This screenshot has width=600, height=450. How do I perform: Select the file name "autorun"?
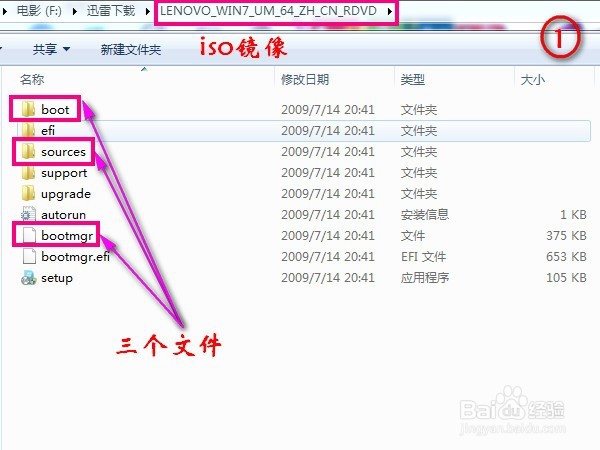(x=64, y=215)
